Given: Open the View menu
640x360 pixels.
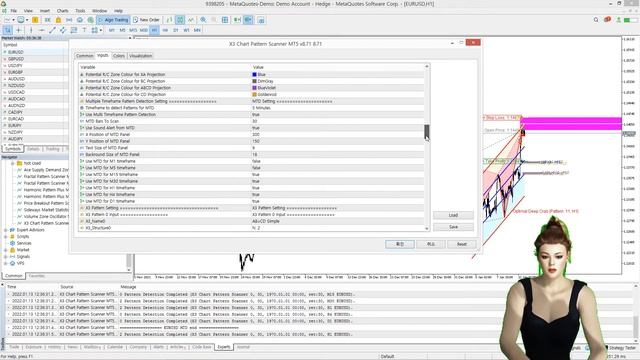Looking at the screenshot, I should 29,11.
